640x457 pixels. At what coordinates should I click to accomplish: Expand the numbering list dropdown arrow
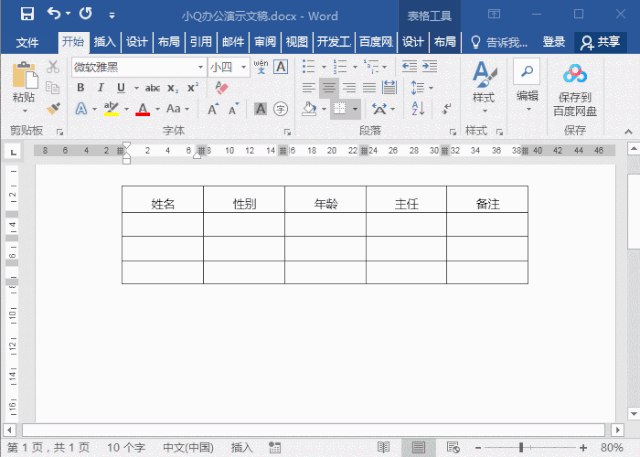click(355, 67)
